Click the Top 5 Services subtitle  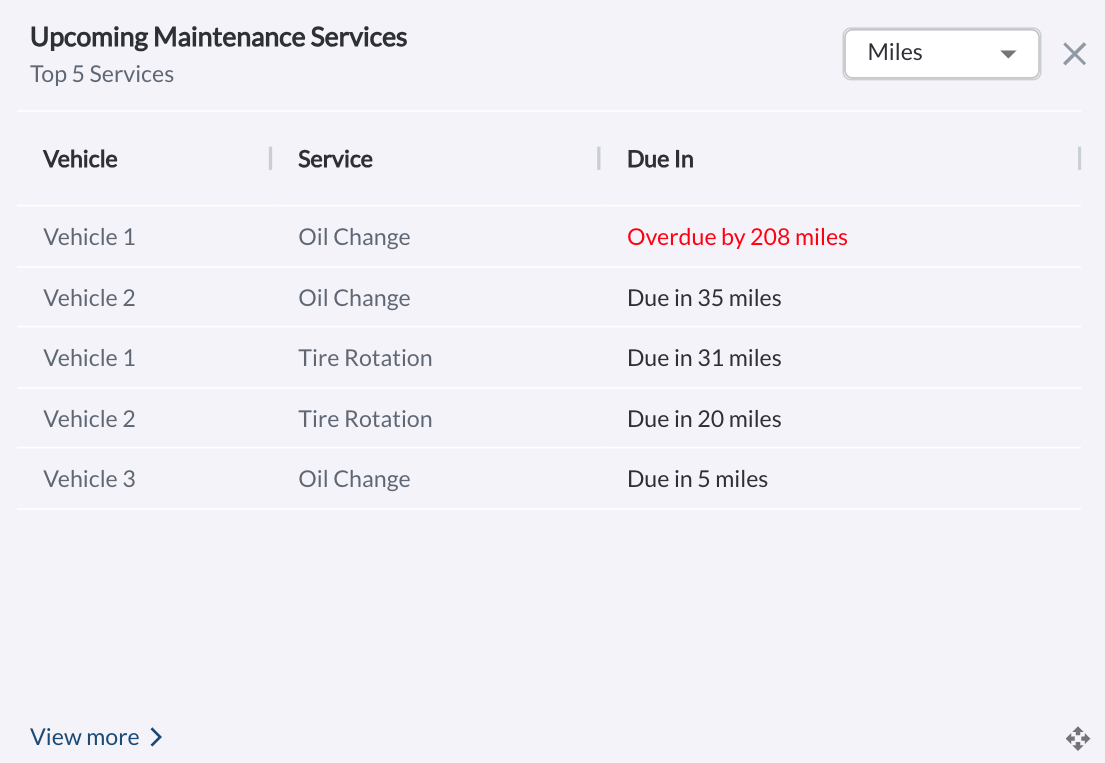pyautogui.click(x=102, y=74)
